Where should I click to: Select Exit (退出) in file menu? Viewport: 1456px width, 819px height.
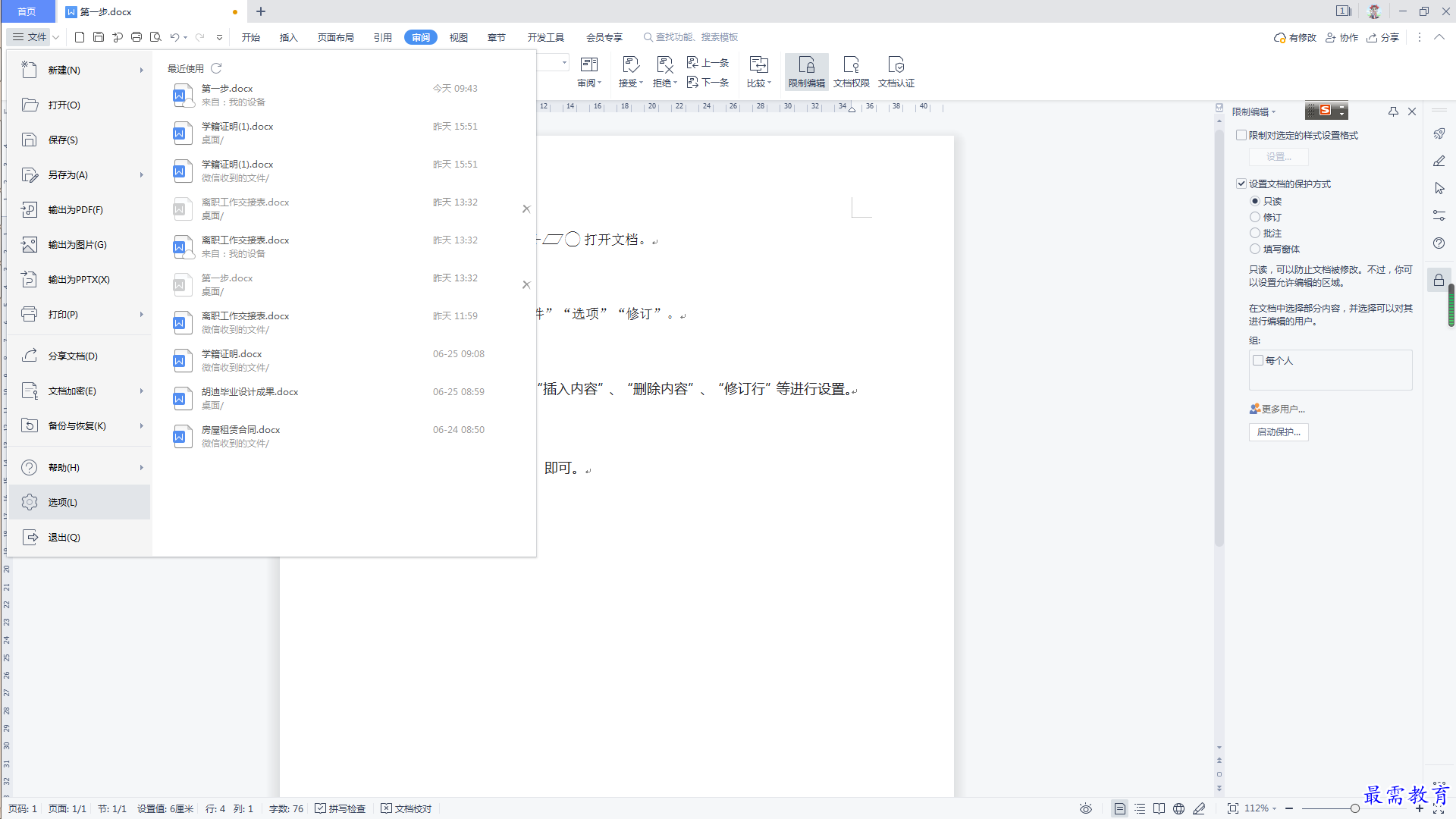80,537
